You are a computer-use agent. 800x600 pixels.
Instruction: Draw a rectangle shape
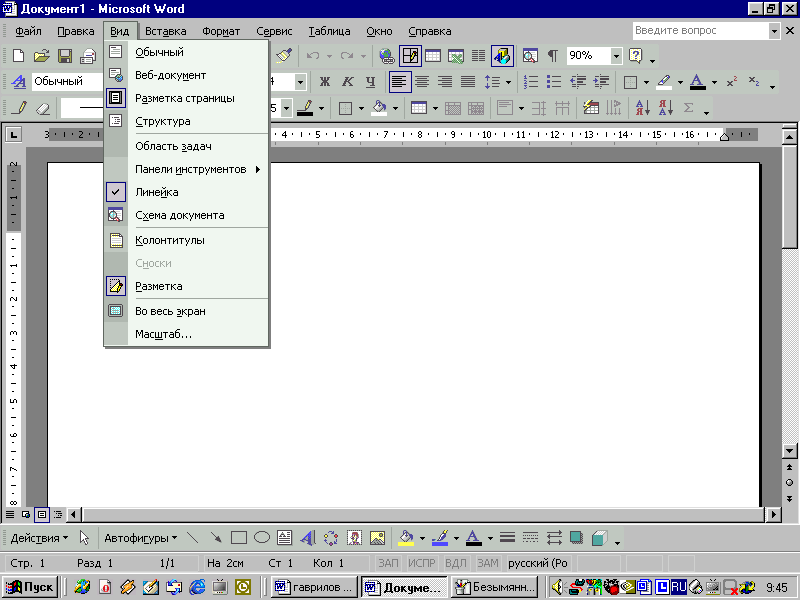click(x=239, y=538)
